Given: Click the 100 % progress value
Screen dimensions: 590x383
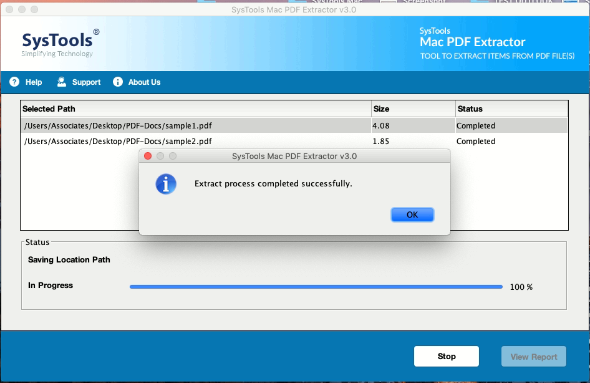Looking at the screenshot, I should pyautogui.click(x=521, y=287).
